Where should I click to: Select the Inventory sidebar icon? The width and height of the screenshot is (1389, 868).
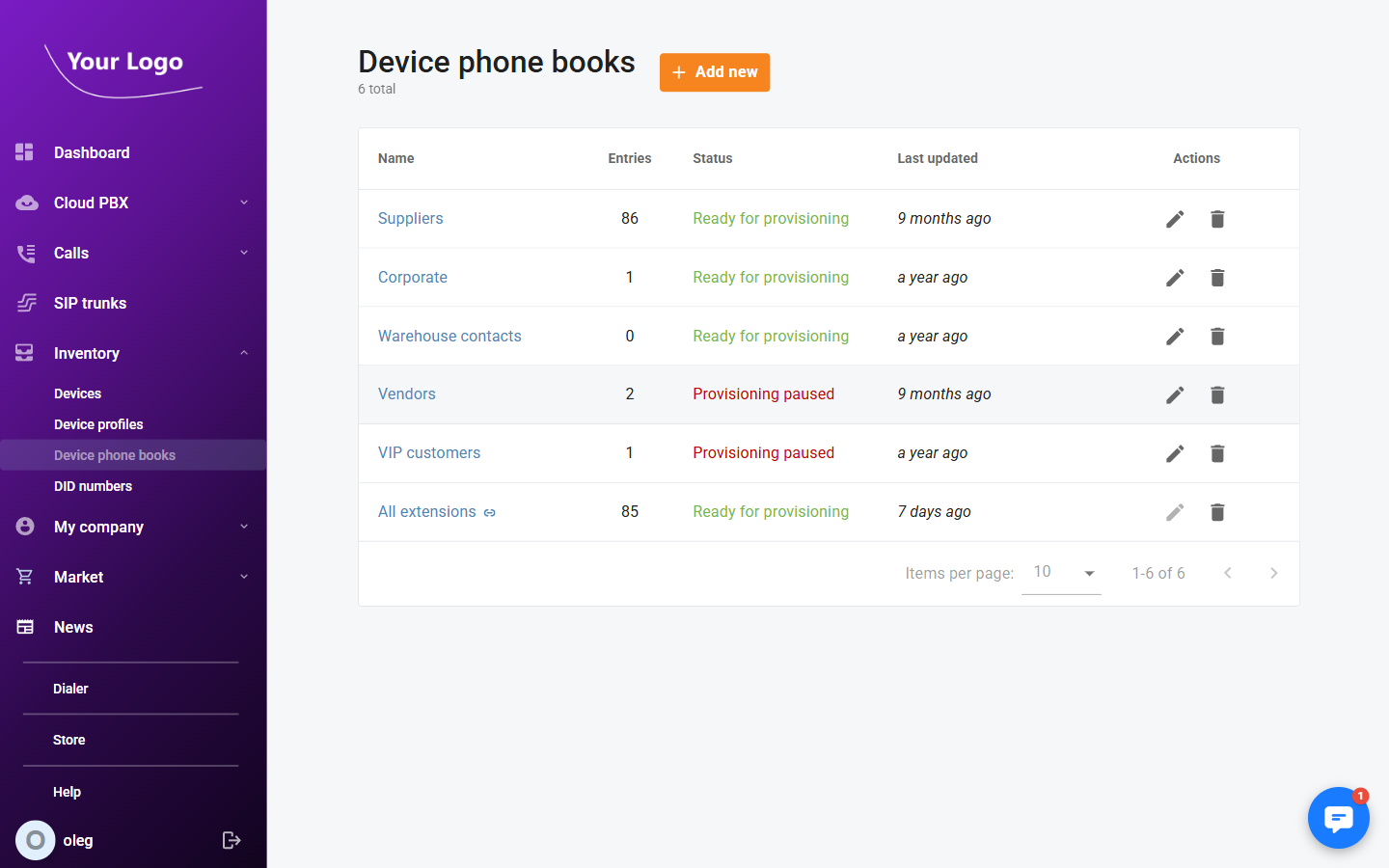[24, 353]
